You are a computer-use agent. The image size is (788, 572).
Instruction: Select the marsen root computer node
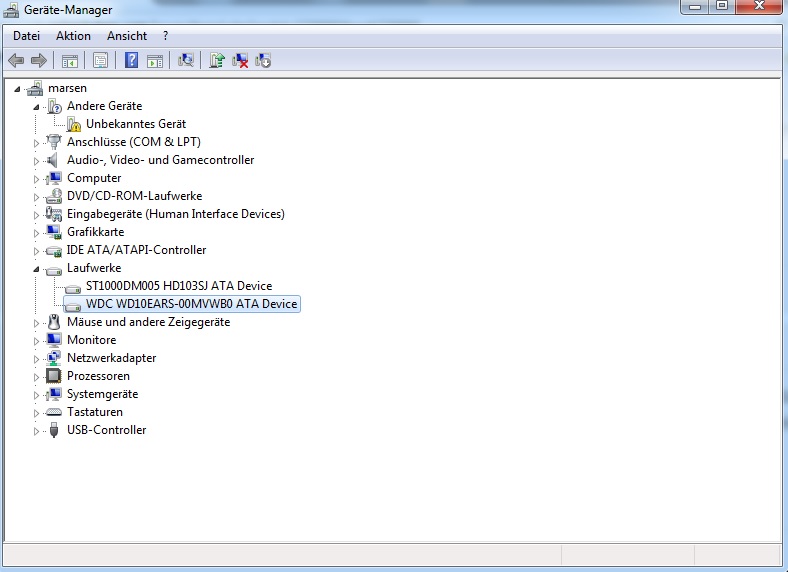click(67, 88)
